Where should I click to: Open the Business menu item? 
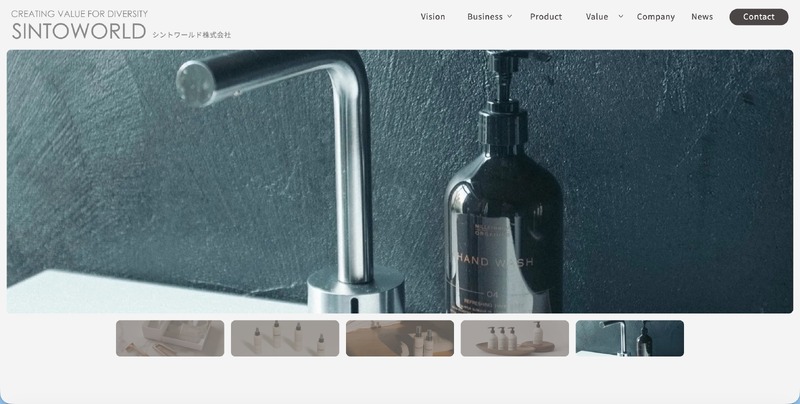click(x=485, y=17)
